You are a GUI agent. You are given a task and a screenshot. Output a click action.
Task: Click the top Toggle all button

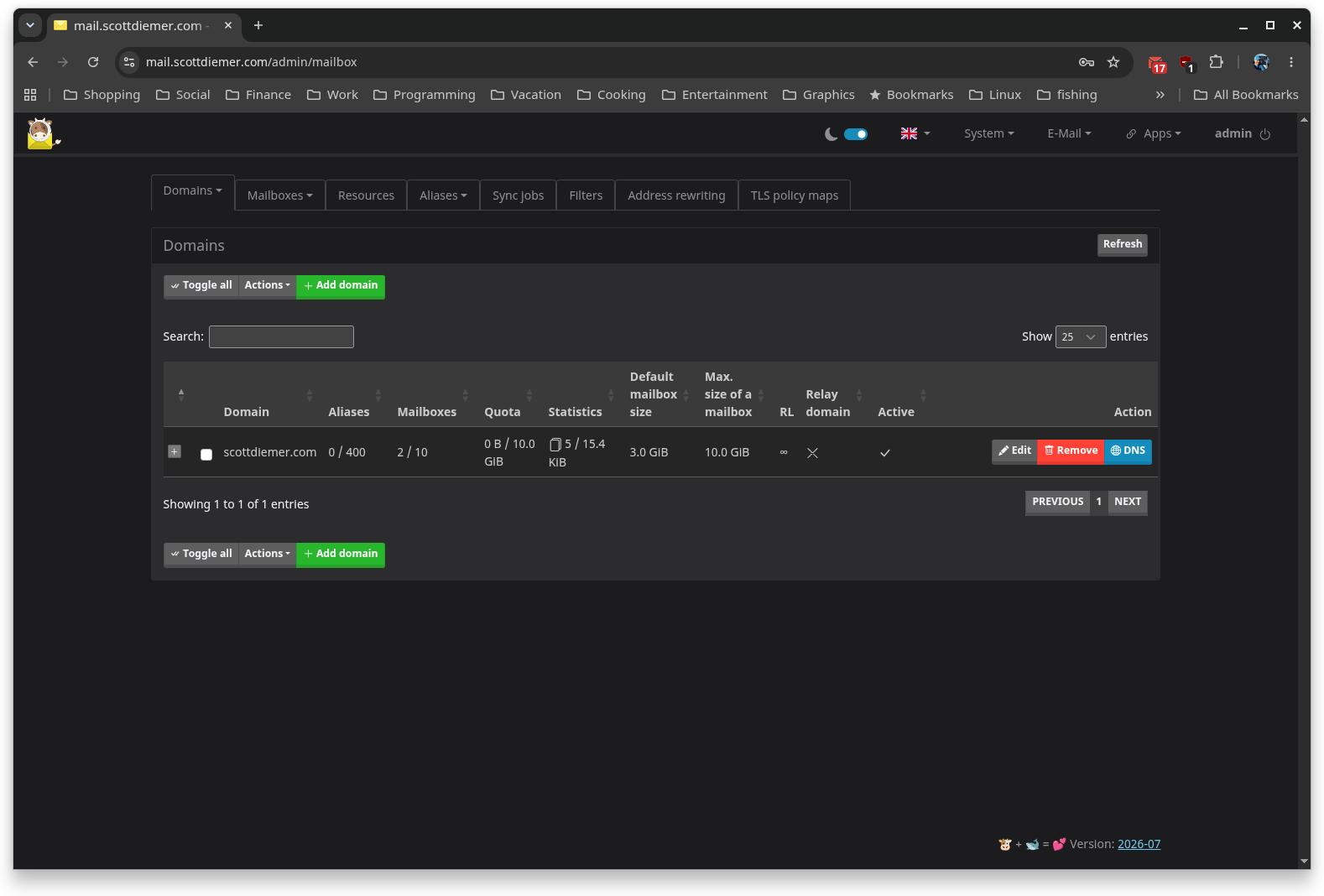[x=201, y=286]
